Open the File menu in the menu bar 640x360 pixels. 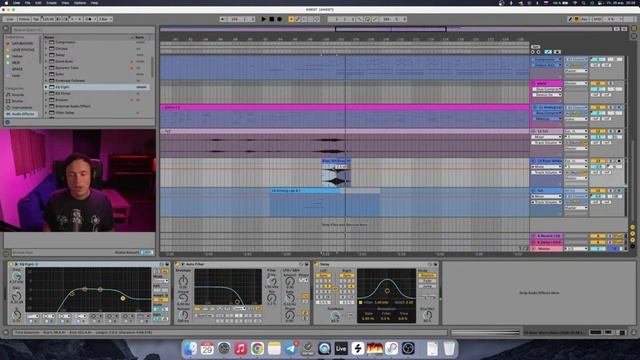pyautogui.click(x=27, y=3)
